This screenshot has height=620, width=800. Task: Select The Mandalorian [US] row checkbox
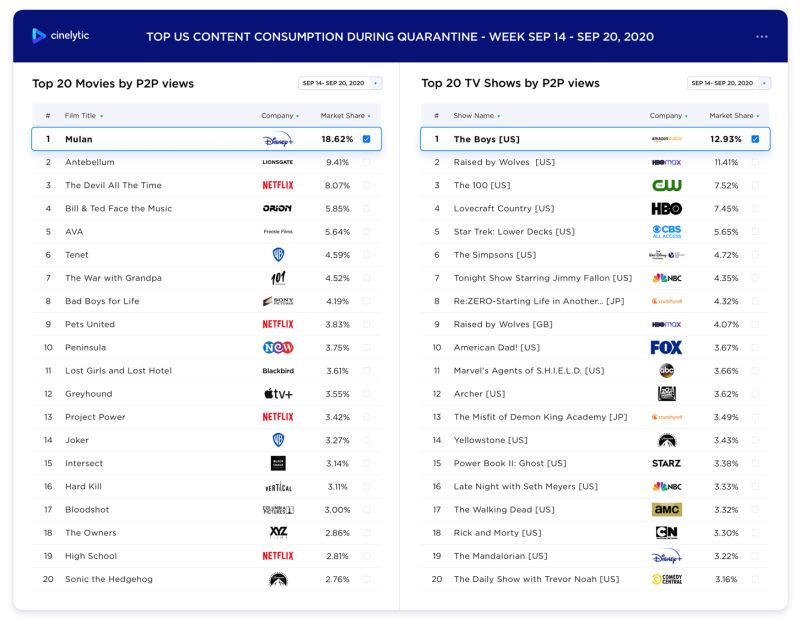755,556
